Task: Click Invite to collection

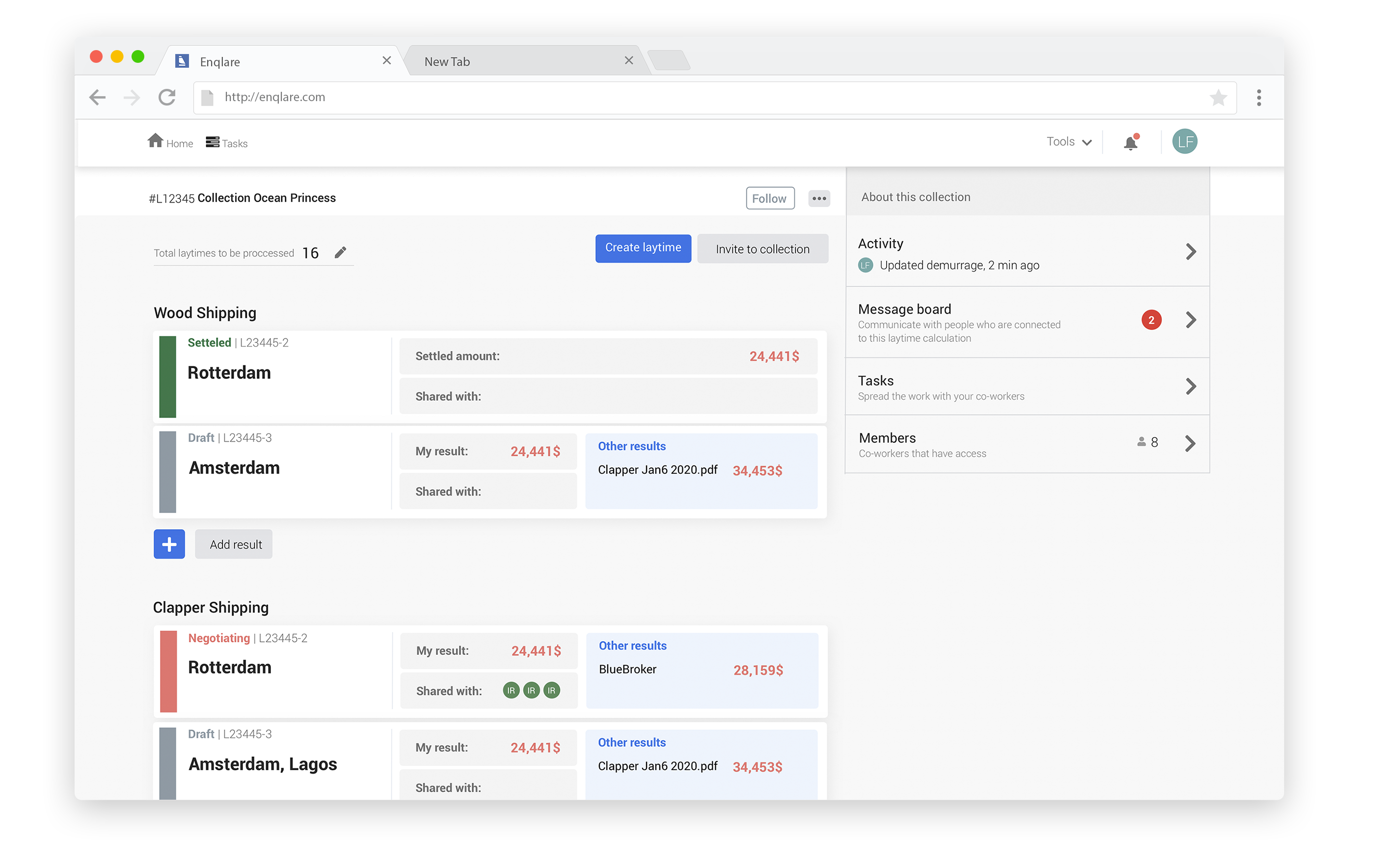Action: pyautogui.click(x=762, y=249)
